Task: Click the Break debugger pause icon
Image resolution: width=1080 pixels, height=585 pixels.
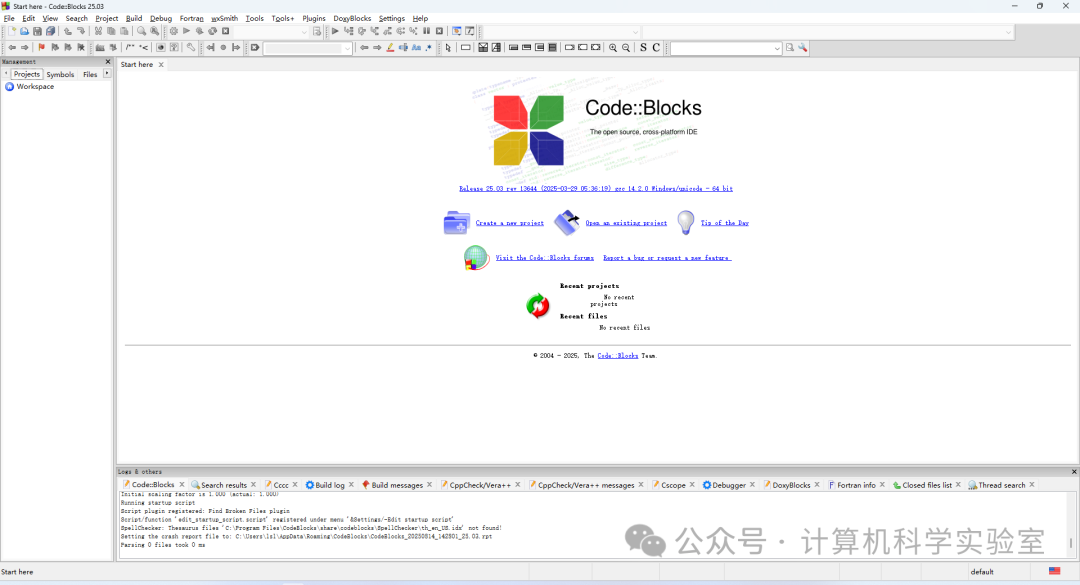Action: (x=426, y=32)
